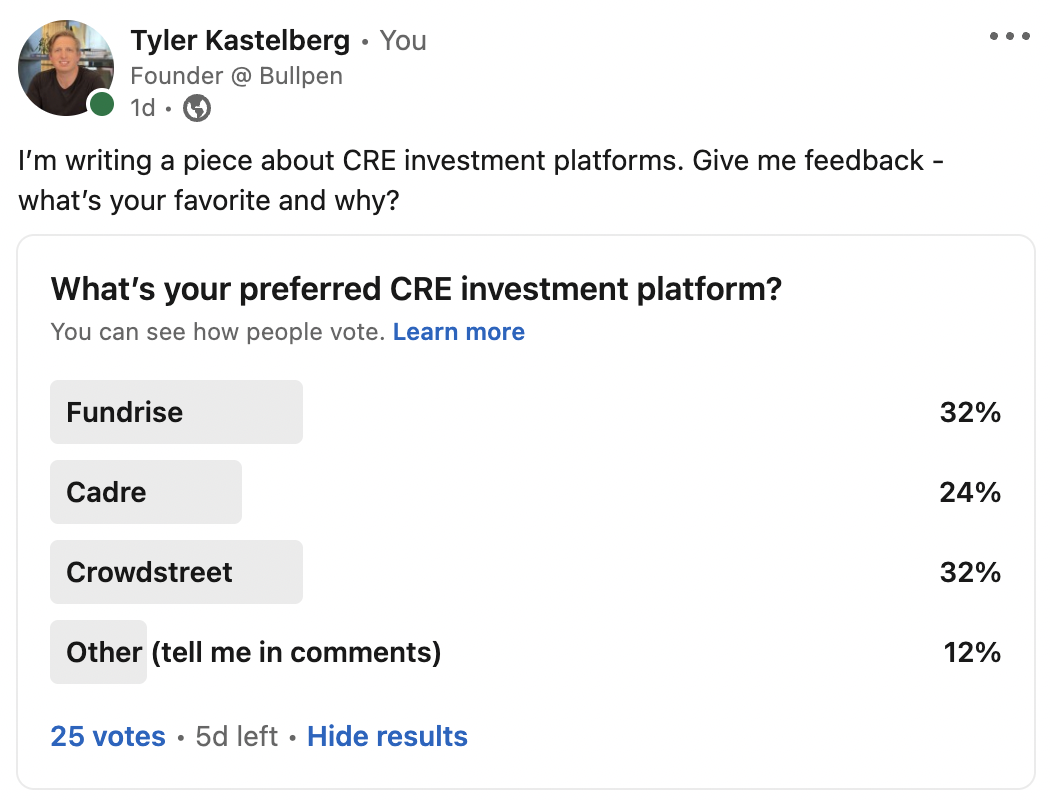Click the 32% result beside Crowdstreet
The width and height of the screenshot is (1050, 800).
[970, 573]
